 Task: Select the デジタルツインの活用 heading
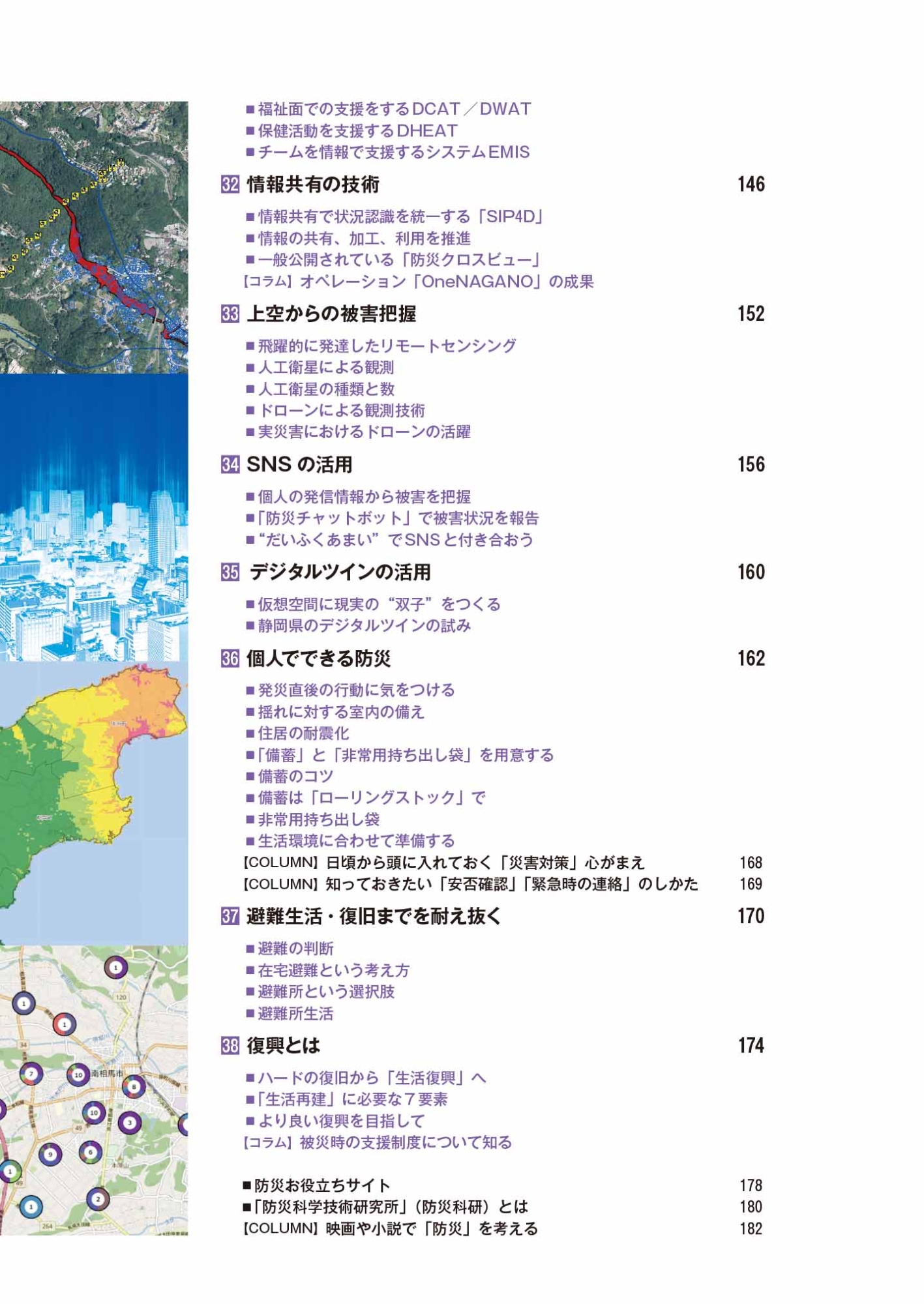click(340, 572)
